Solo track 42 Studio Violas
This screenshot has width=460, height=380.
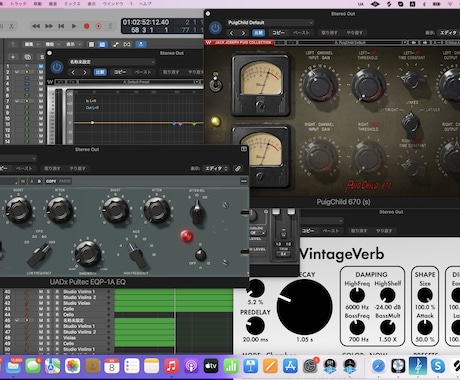pos(48,303)
